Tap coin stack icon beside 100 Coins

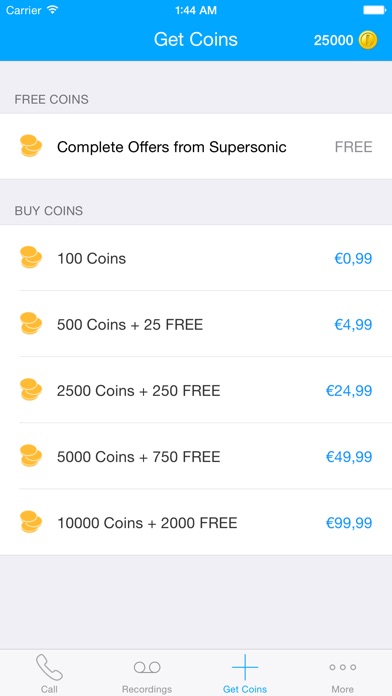click(x=31, y=257)
